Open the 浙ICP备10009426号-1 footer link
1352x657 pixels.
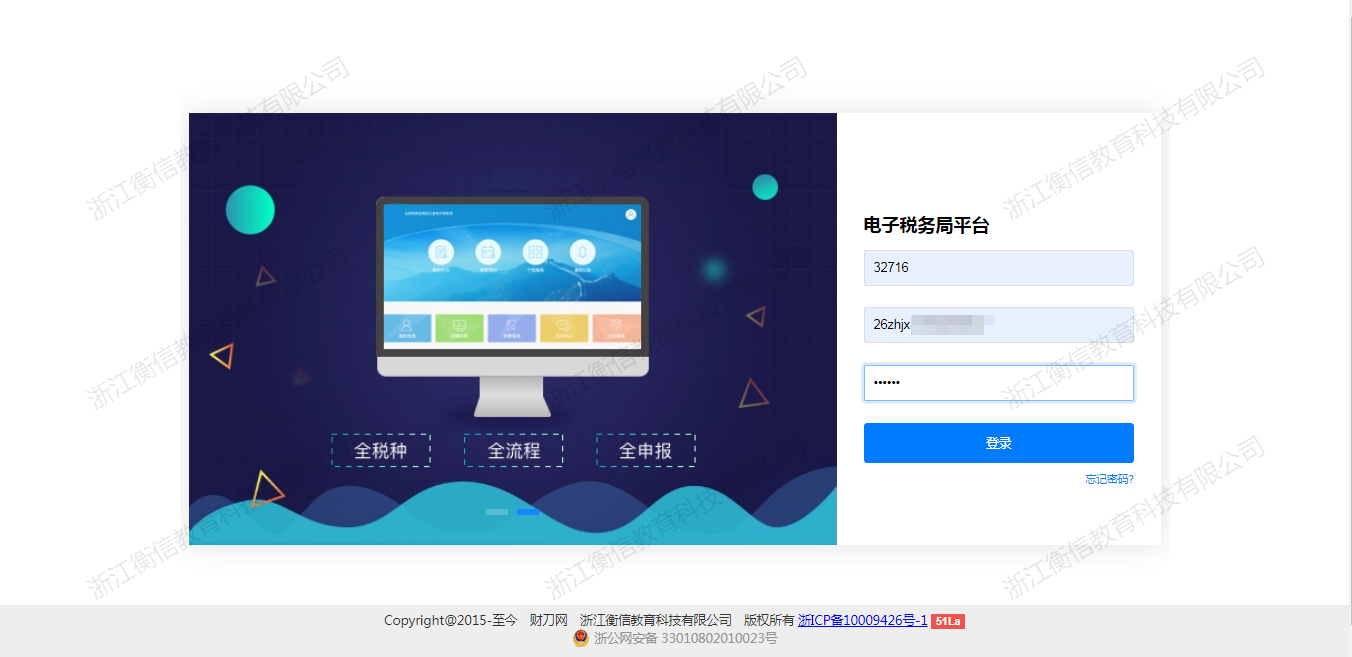click(862, 621)
